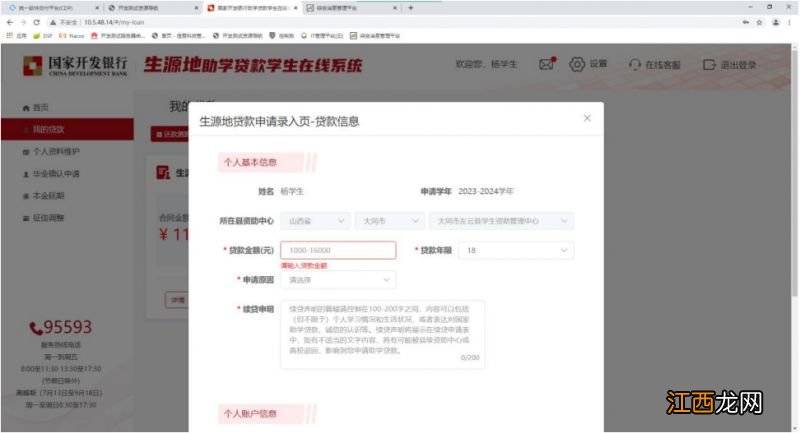The width and height of the screenshot is (800, 433).
Task: Open 毕业确认申请 in the sidebar
Action: point(56,174)
